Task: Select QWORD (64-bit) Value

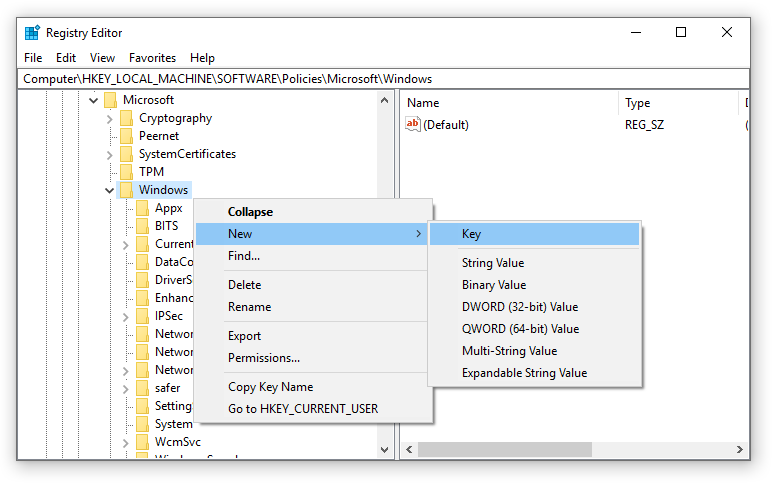Action: click(535, 329)
